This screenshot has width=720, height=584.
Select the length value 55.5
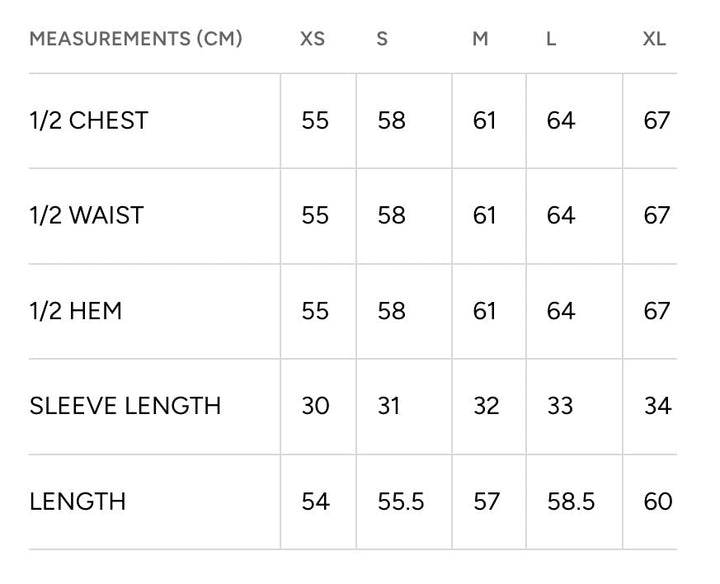pyautogui.click(x=401, y=501)
